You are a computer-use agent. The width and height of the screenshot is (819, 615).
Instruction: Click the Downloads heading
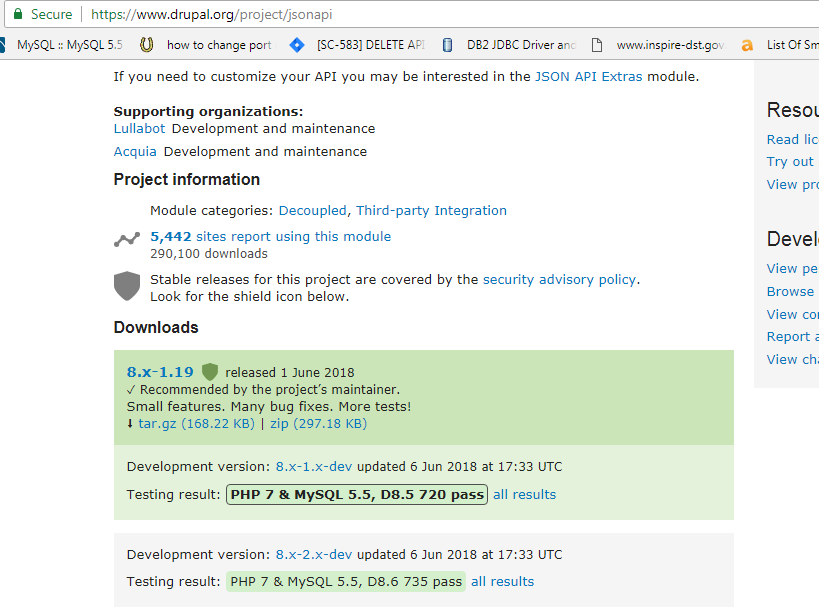coord(156,328)
